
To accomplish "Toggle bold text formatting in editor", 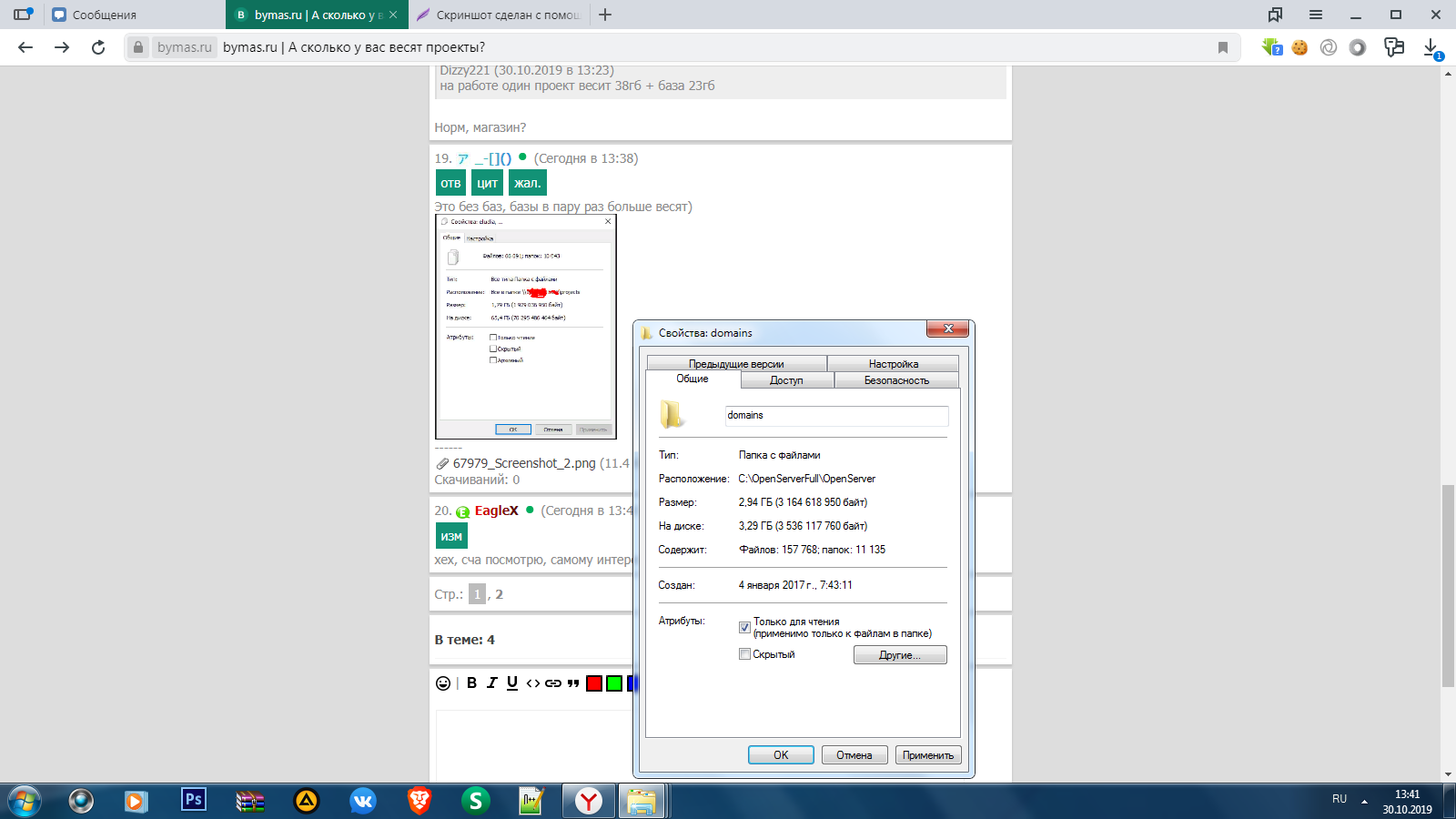I will pos(471,682).
